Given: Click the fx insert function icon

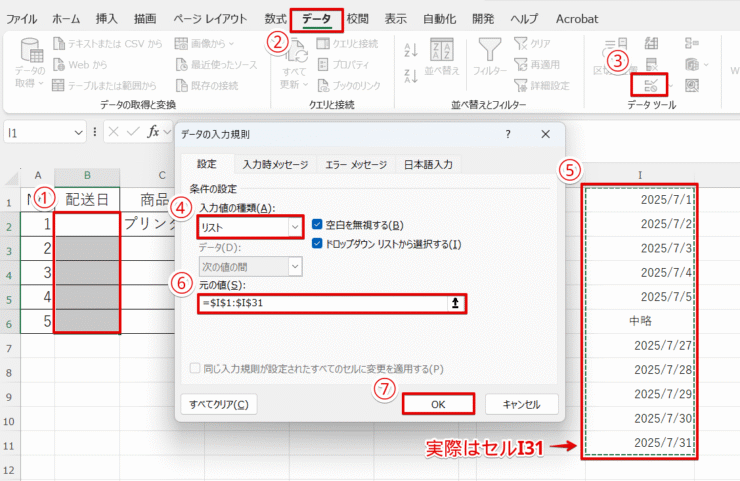Looking at the screenshot, I should (153, 132).
